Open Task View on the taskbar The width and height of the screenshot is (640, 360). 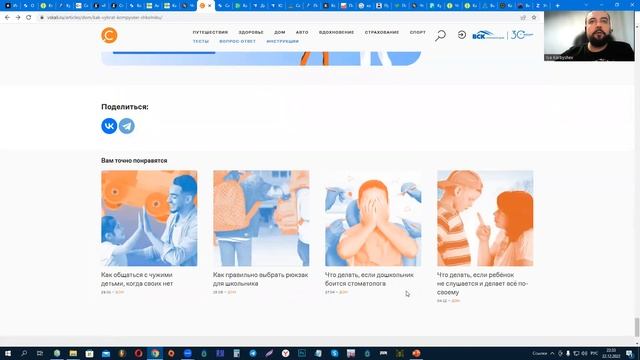tap(40, 353)
